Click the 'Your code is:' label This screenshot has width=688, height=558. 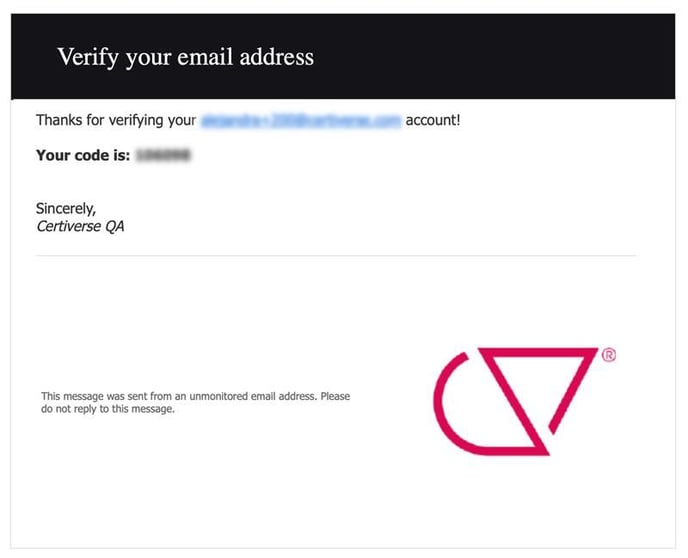click(x=83, y=155)
